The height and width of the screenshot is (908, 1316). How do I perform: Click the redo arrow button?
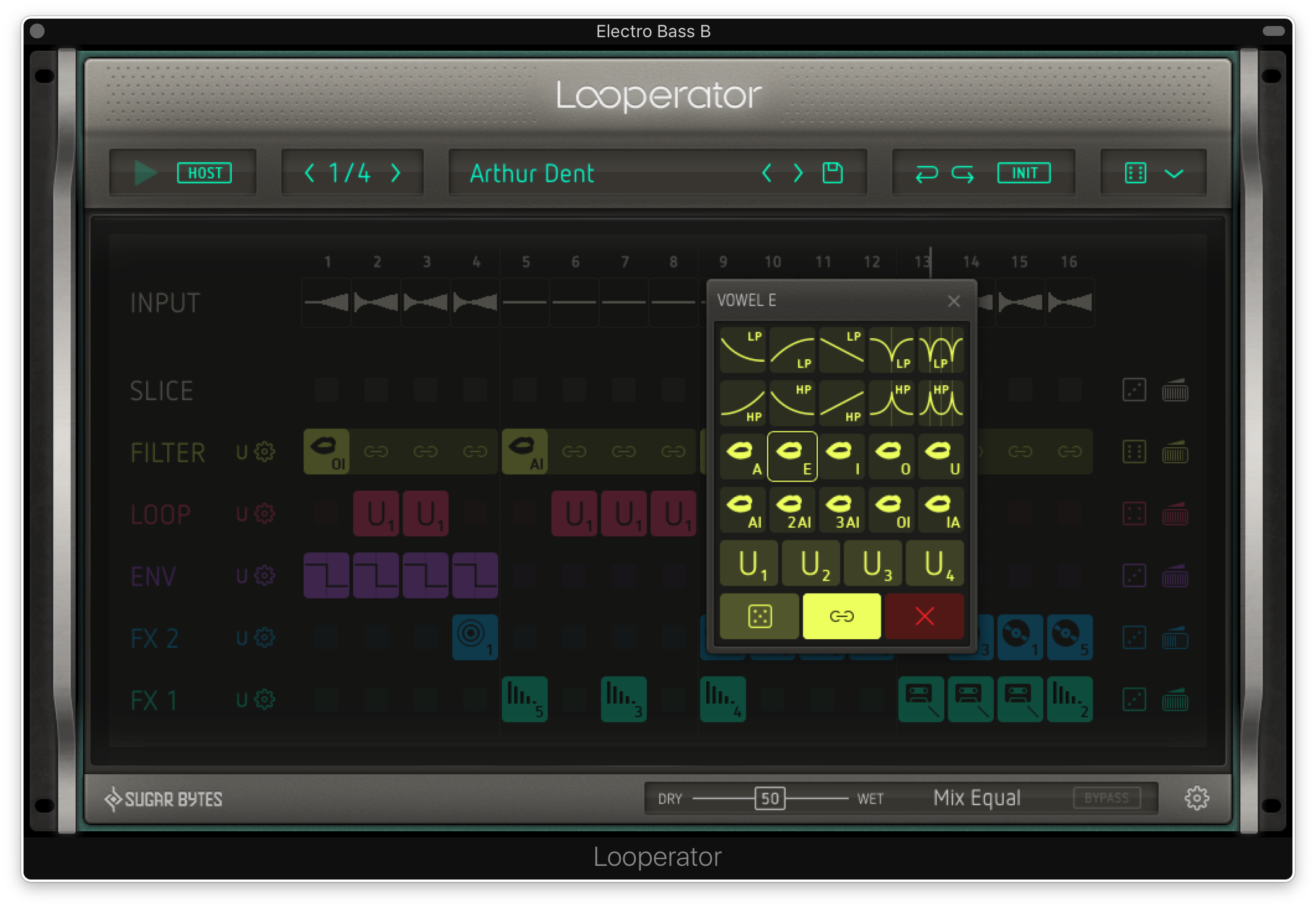963,174
